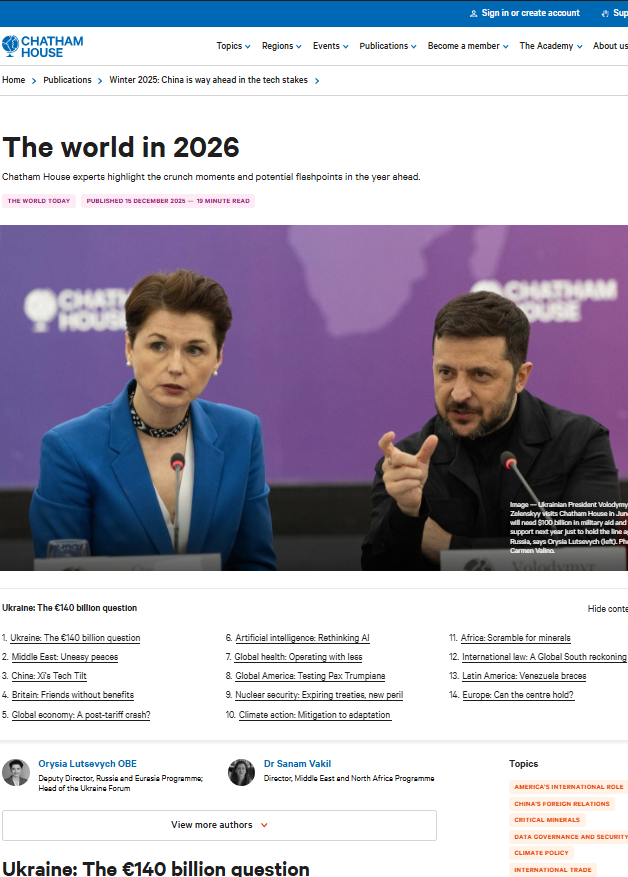Open the Publications navigation menu
The image size is (628, 877).
point(388,46)
